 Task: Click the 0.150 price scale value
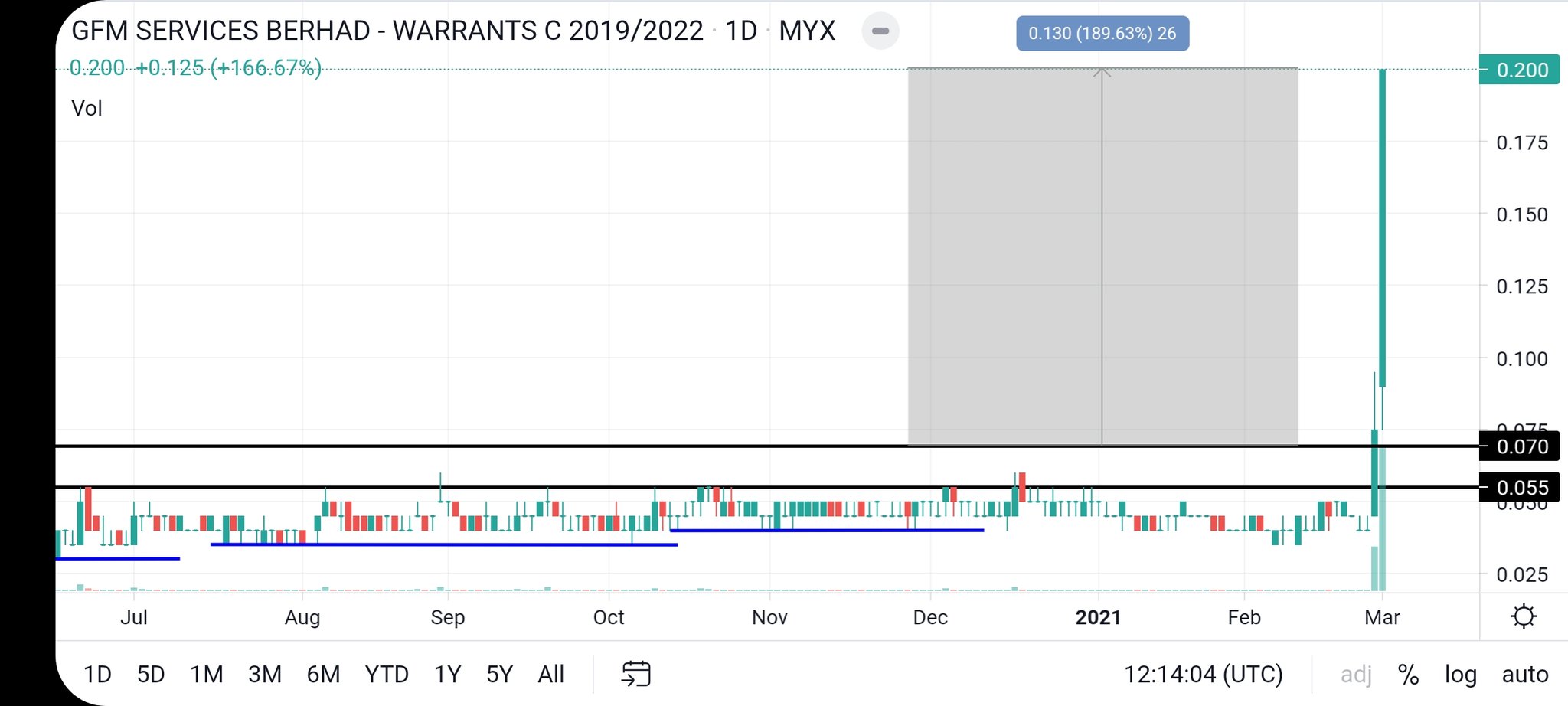[x=1522, y=214]
